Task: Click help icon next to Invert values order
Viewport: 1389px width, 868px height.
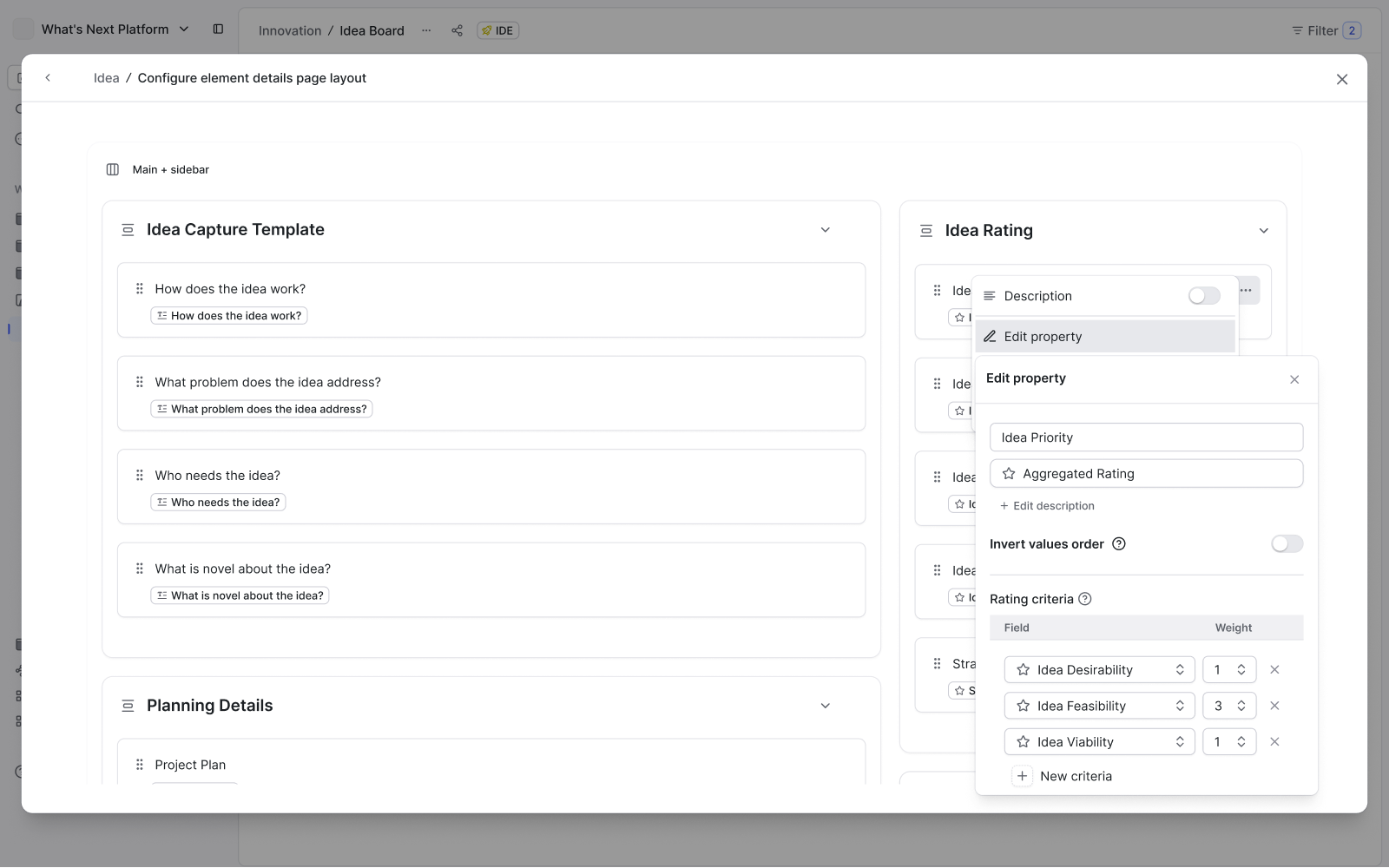Action: 1119,544
